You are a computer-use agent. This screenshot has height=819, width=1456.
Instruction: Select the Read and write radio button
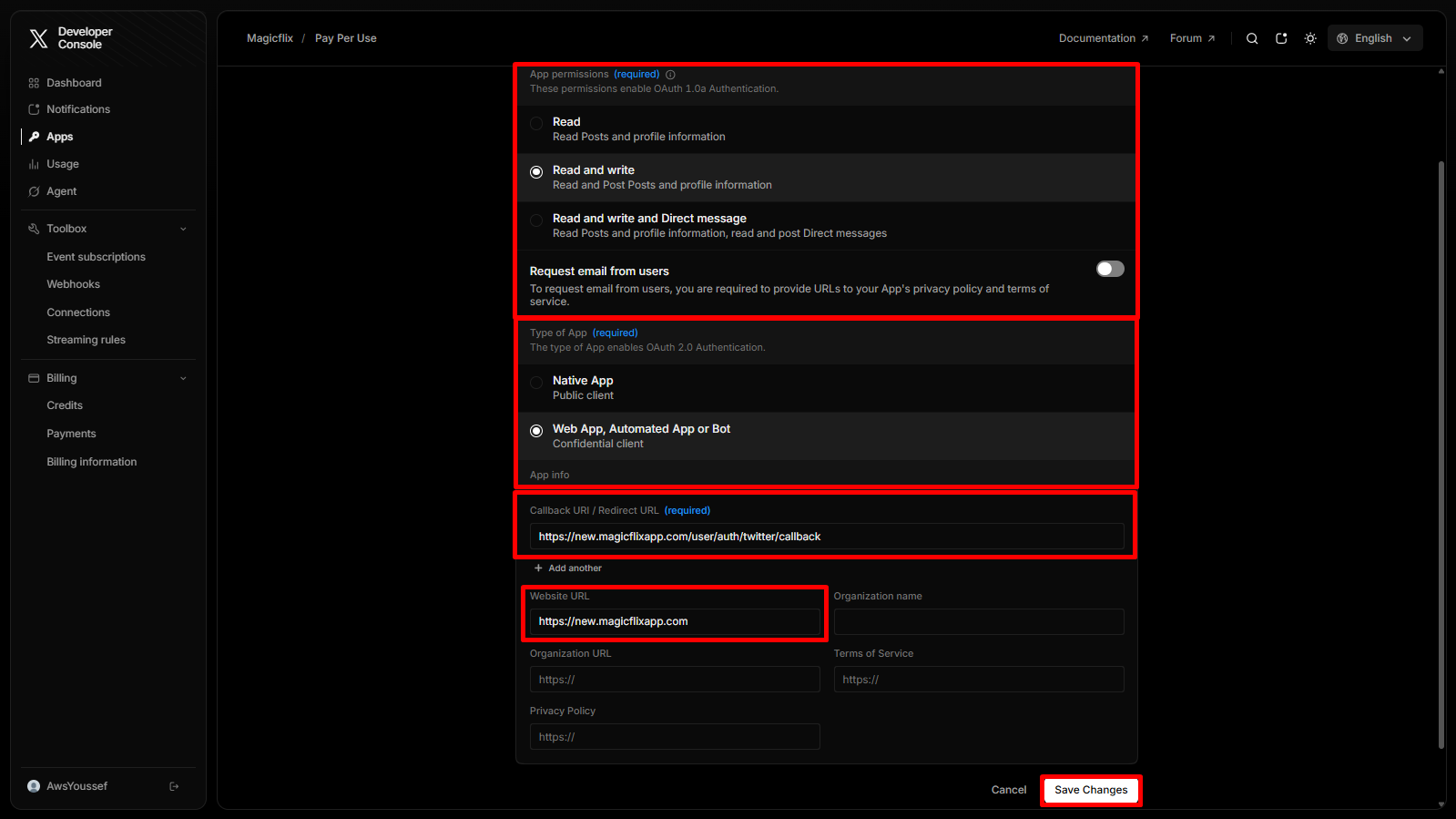tap(536, 171)
